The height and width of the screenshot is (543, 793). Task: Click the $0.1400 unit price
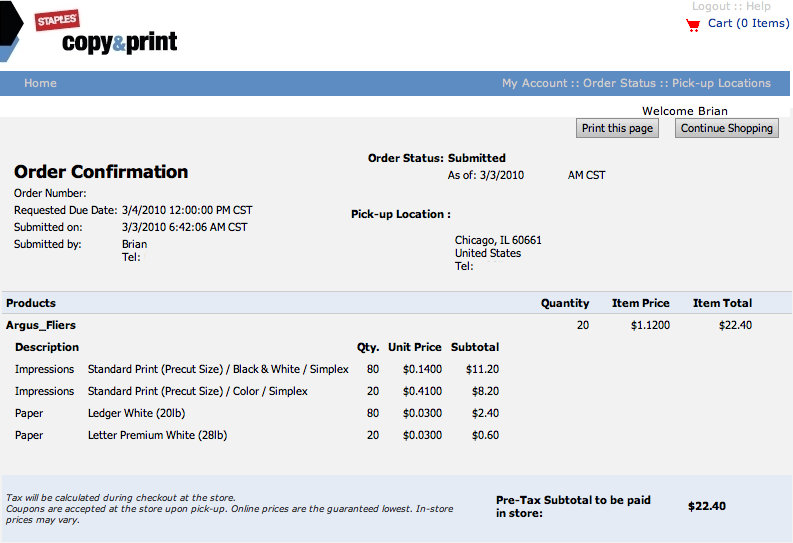(422, 370)
